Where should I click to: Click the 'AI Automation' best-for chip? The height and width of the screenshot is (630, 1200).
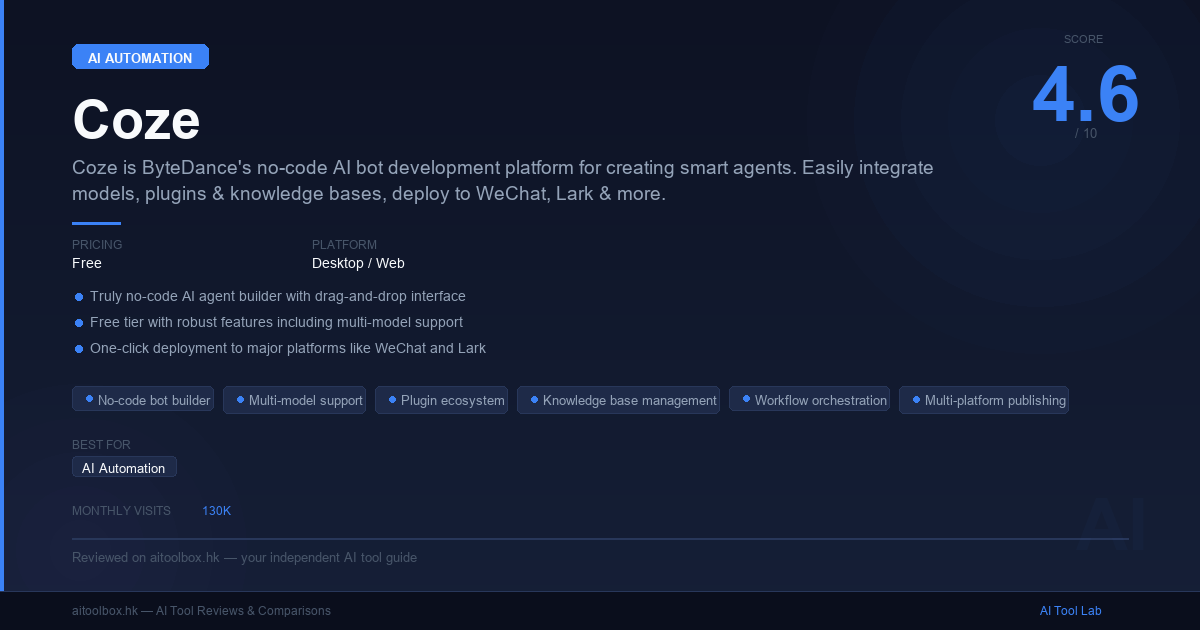pos(124,467)
